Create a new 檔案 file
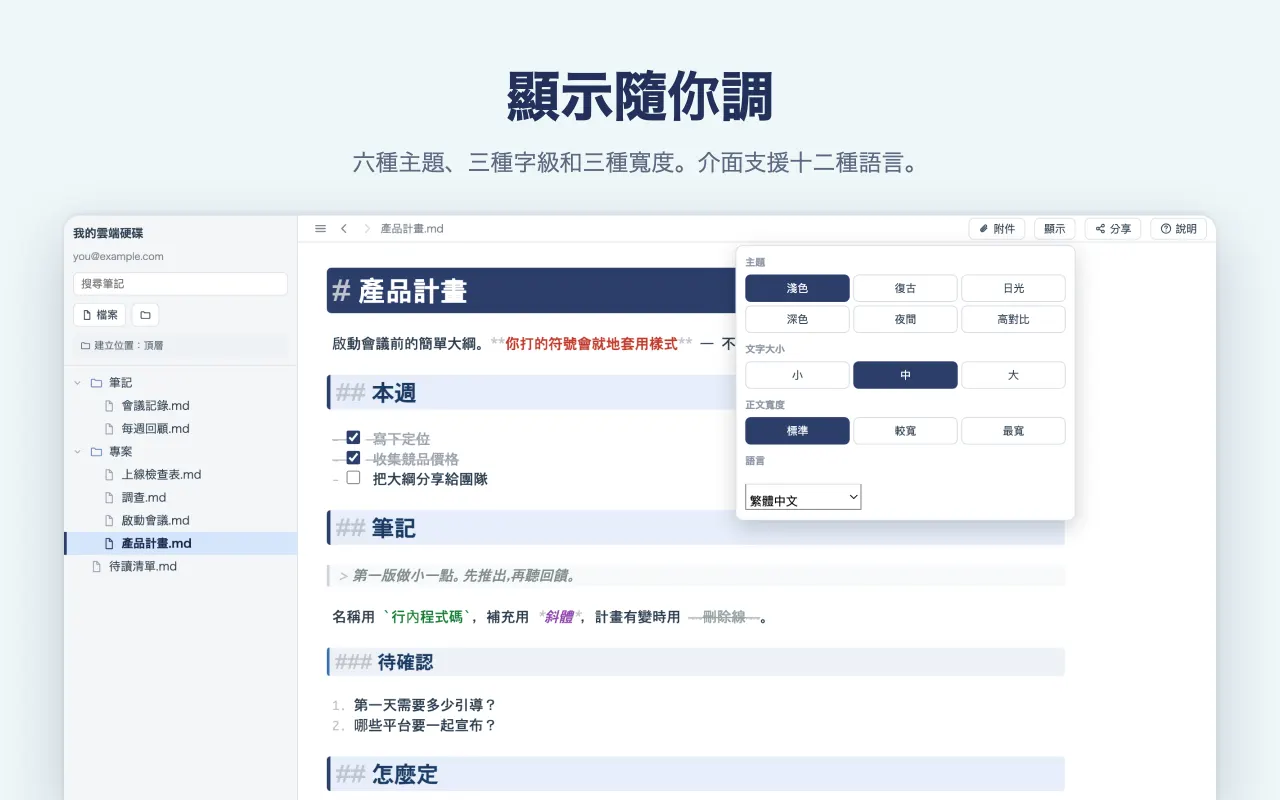The height and width of the screenshot is (800, 1280). [x=100, y=315]
